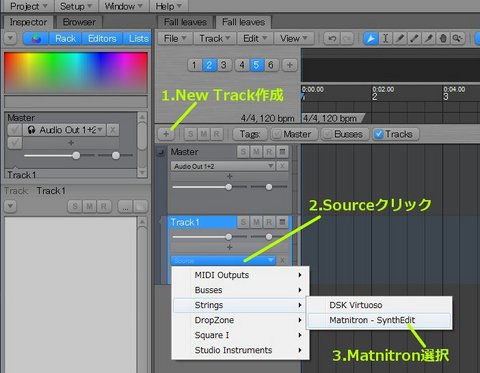The width and height of the screenshot is (480, 373).
Task: Toggle the Master tag checkbox
Action: click(277, 134)
